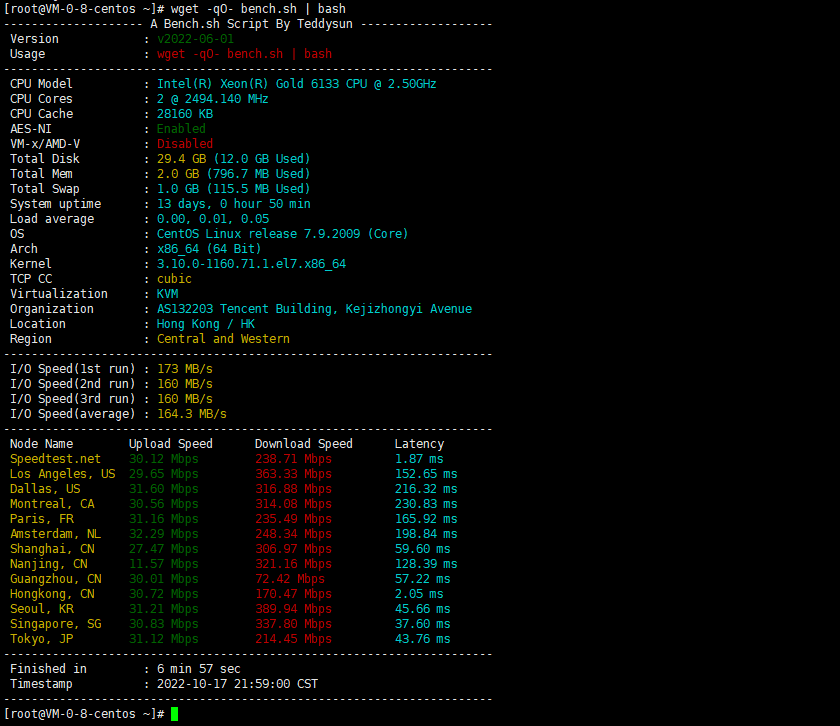The height and width of the screenshot is (726, 840).
Task: Click the VM-x/AMD-V Disabled status
Action: [x=184, y=144]
